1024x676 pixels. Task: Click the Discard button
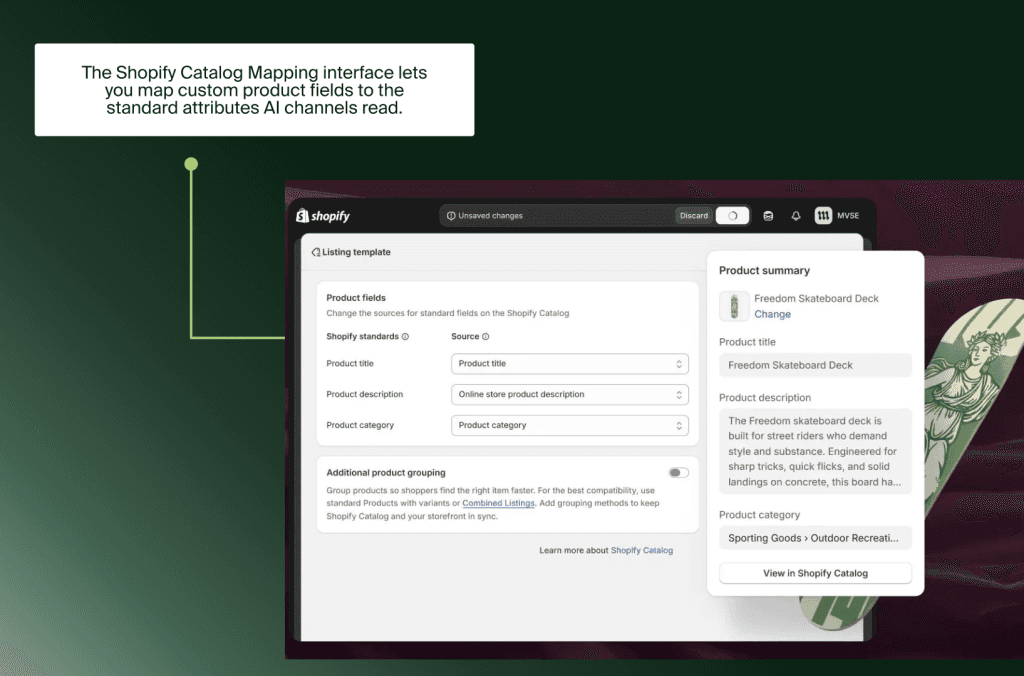(x=694, y=216)
